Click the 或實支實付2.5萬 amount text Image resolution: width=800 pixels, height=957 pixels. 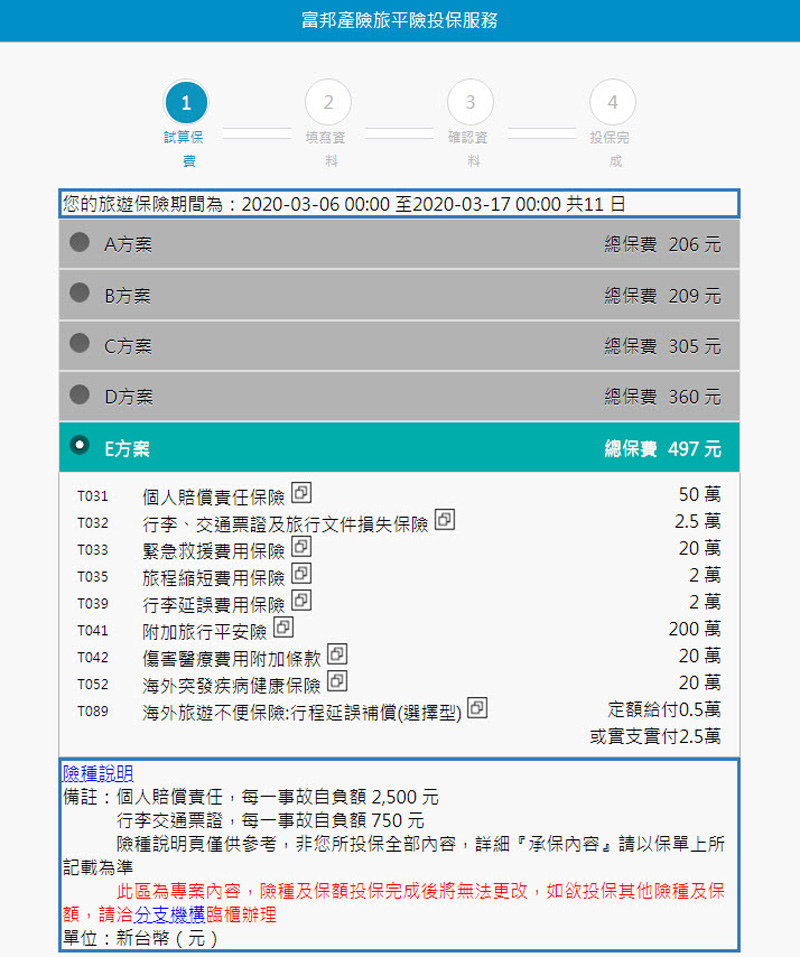[655, 736]
